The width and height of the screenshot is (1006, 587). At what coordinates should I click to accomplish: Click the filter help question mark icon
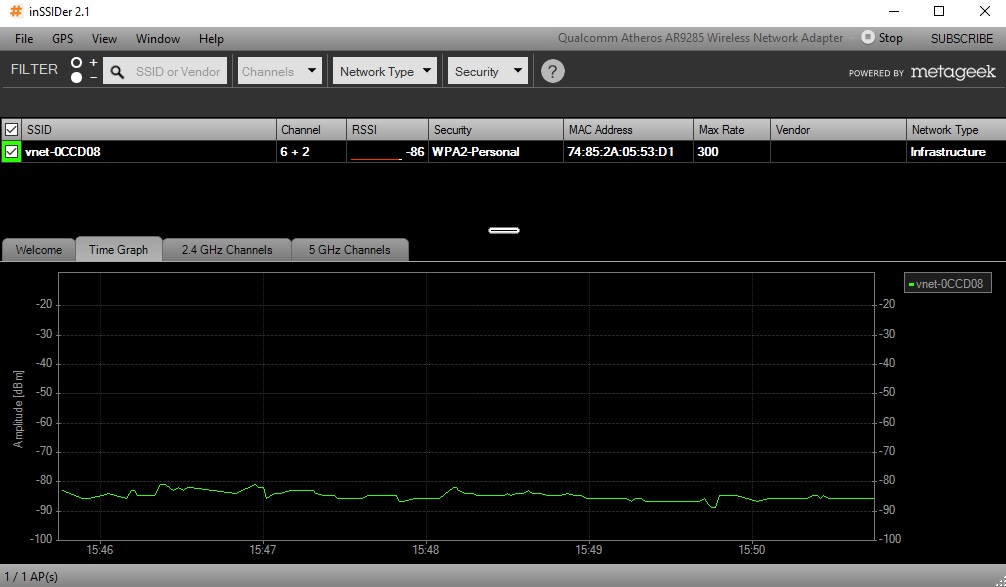552,71
